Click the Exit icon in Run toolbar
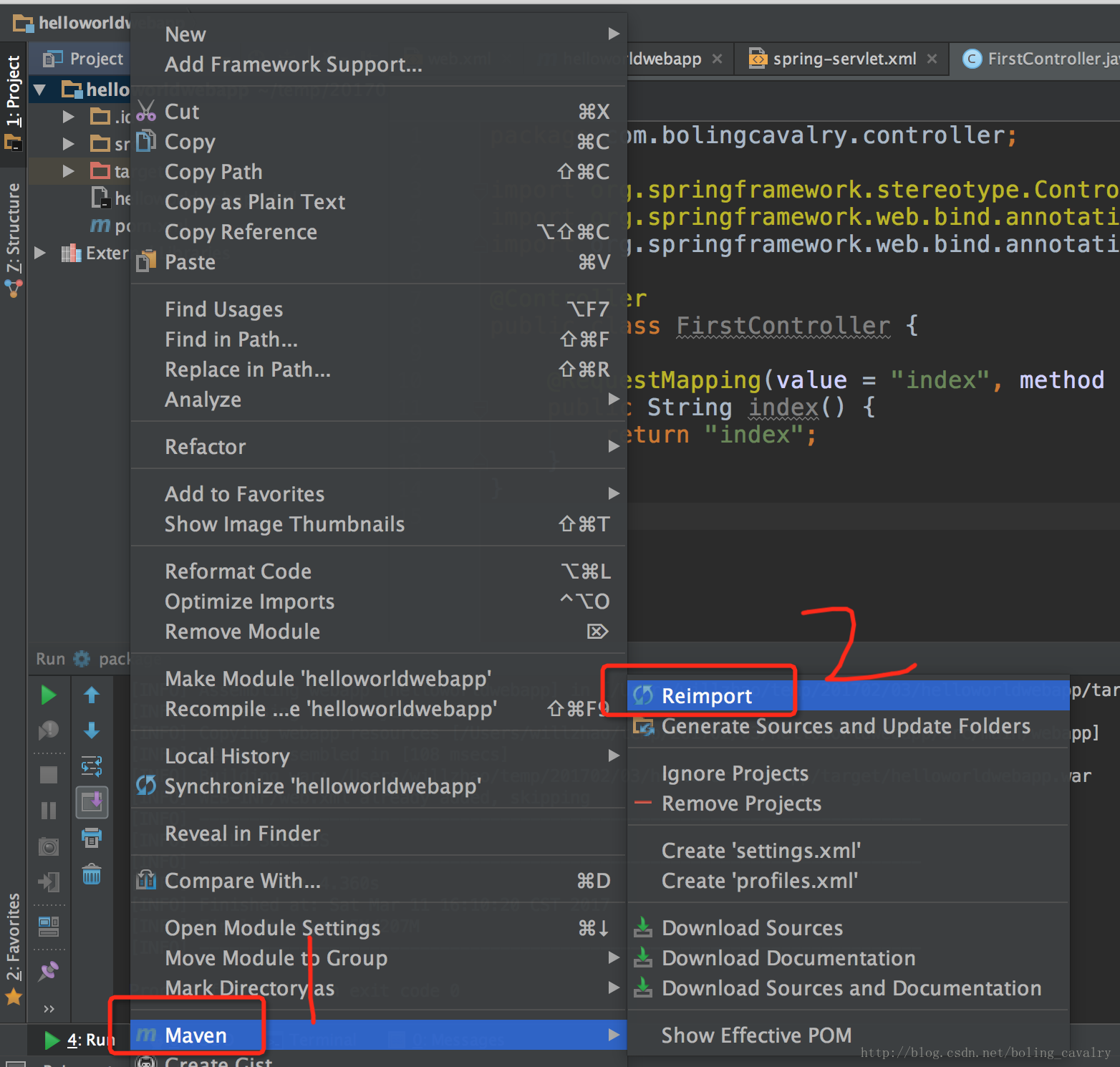The image size is (1120, 1067). pyautogui.click(x=48, y=882)
